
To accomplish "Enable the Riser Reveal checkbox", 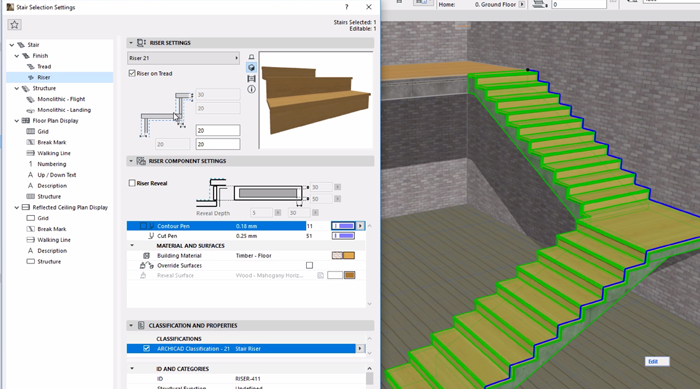I will pyautogui.click(x=132, y=183).
